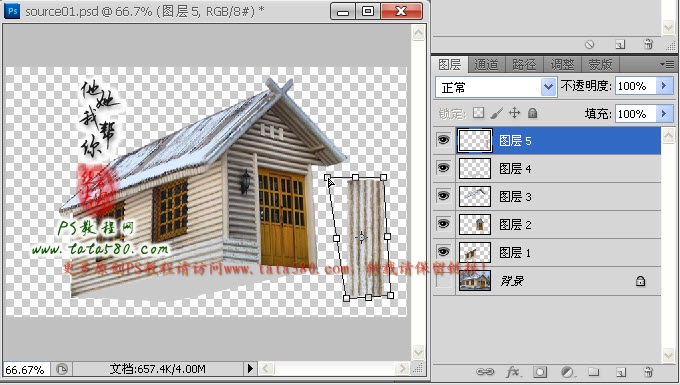
Task: Click the transform box center reference point
Action: [x=361, y=237]
